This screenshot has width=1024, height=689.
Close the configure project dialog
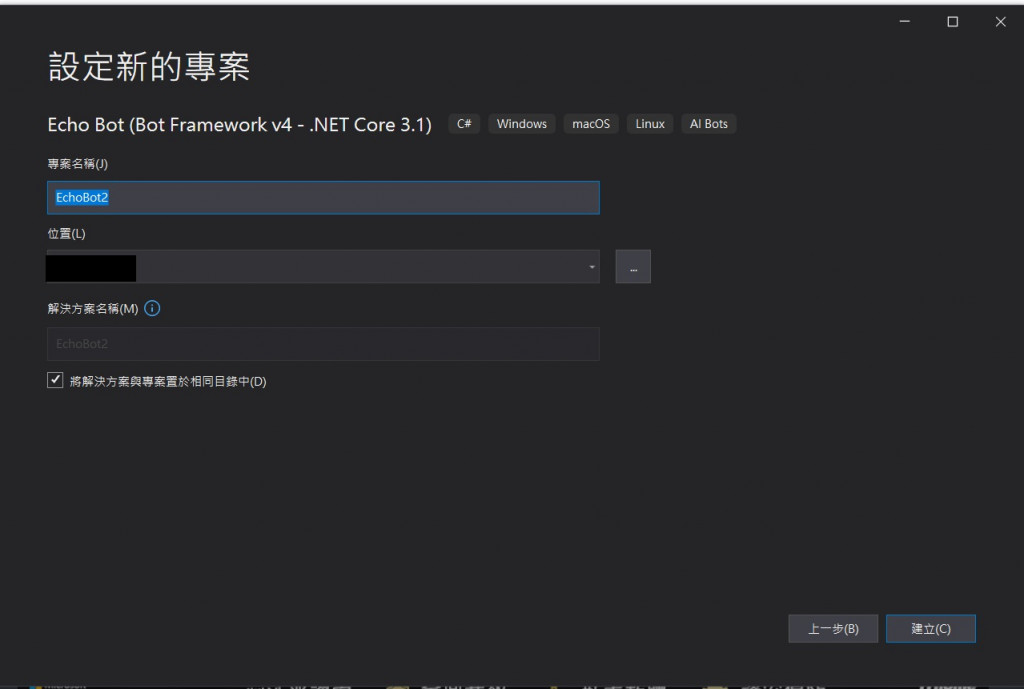coord(1000,22)
